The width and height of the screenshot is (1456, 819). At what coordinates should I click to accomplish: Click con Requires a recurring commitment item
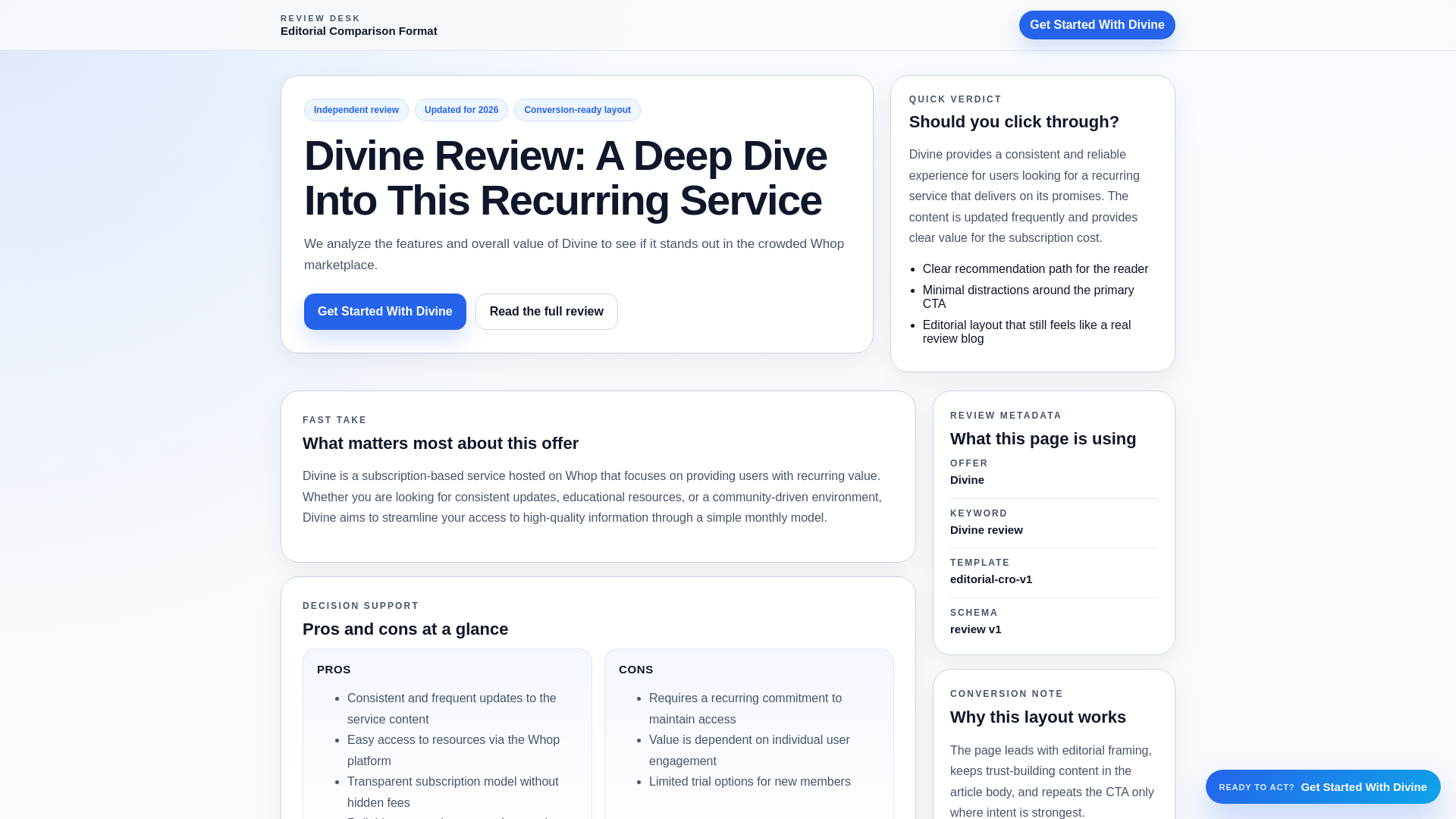[745, 709]
